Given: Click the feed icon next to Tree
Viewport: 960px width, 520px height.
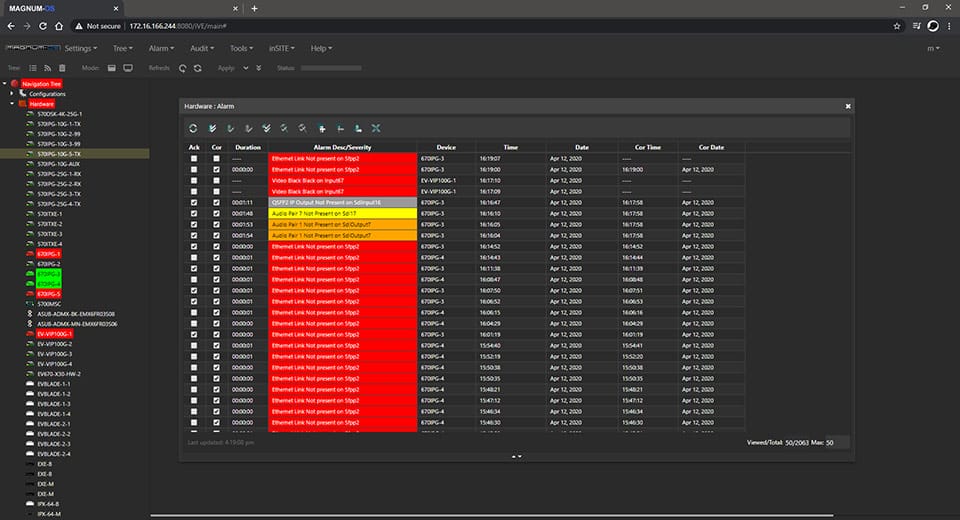Looking at the screenshot, I should click(48, 68).
